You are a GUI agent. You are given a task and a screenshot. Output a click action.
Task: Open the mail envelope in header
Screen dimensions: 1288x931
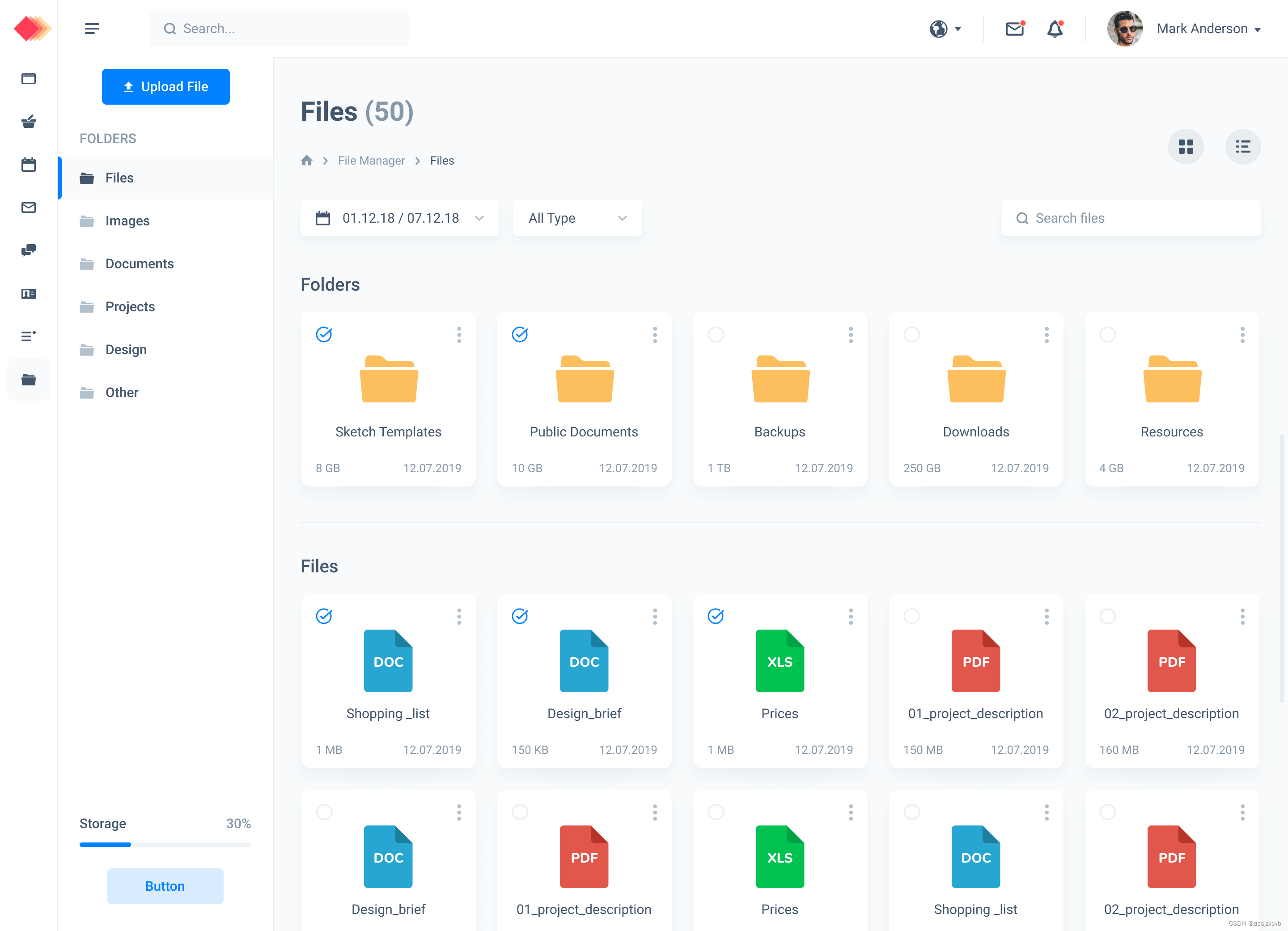coord(1014,28)
